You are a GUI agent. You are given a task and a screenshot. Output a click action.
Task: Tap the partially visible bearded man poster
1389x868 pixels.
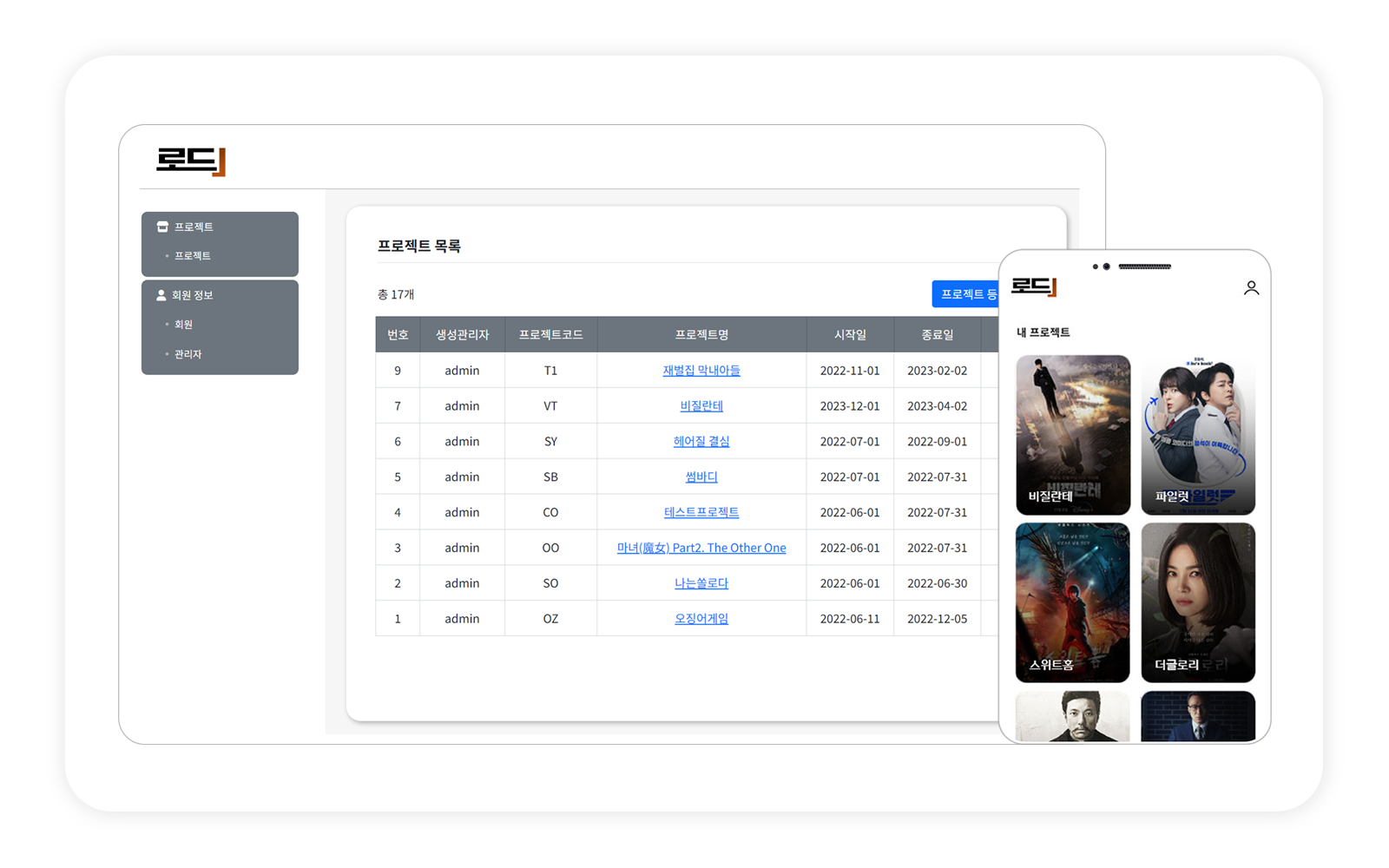pyautogui.click(x=1073, y=716)
